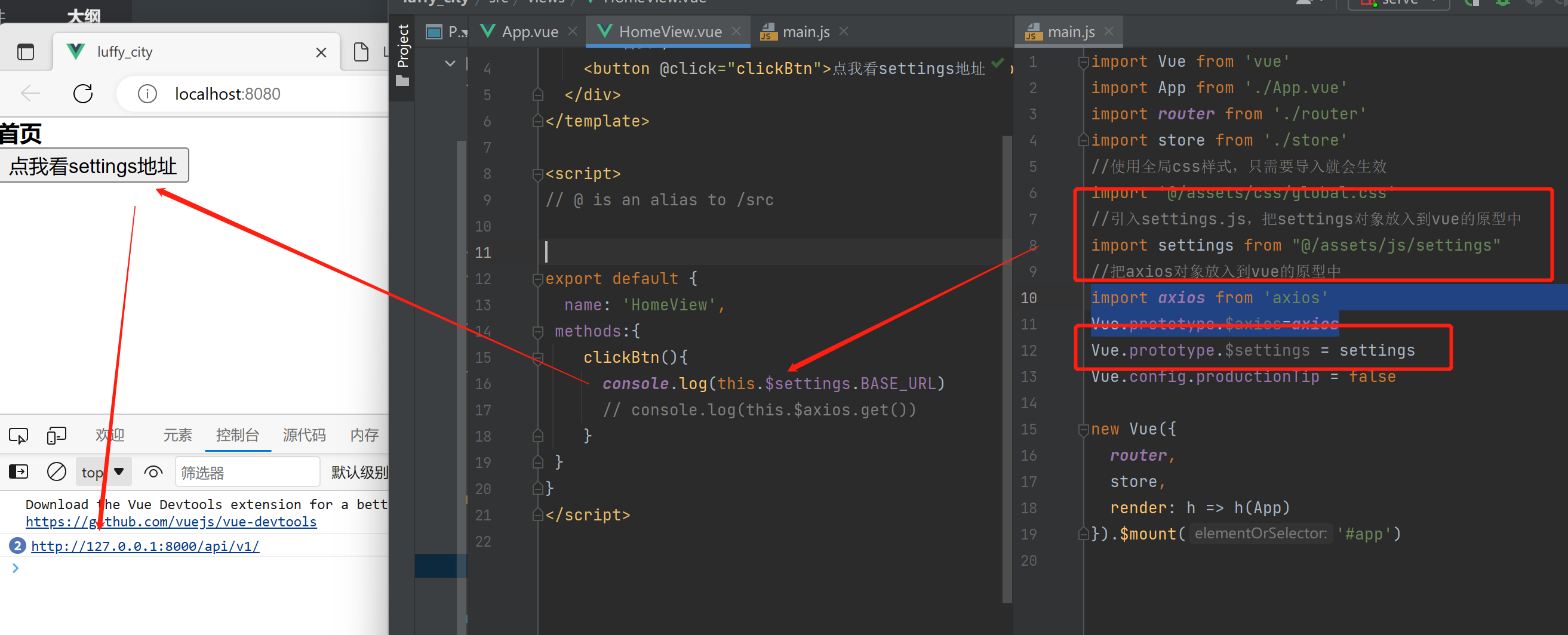Viewport: 1568px width, 635px height.
Task: Activate the DevTools inspect element picker
Action: (x=19, y=436)
